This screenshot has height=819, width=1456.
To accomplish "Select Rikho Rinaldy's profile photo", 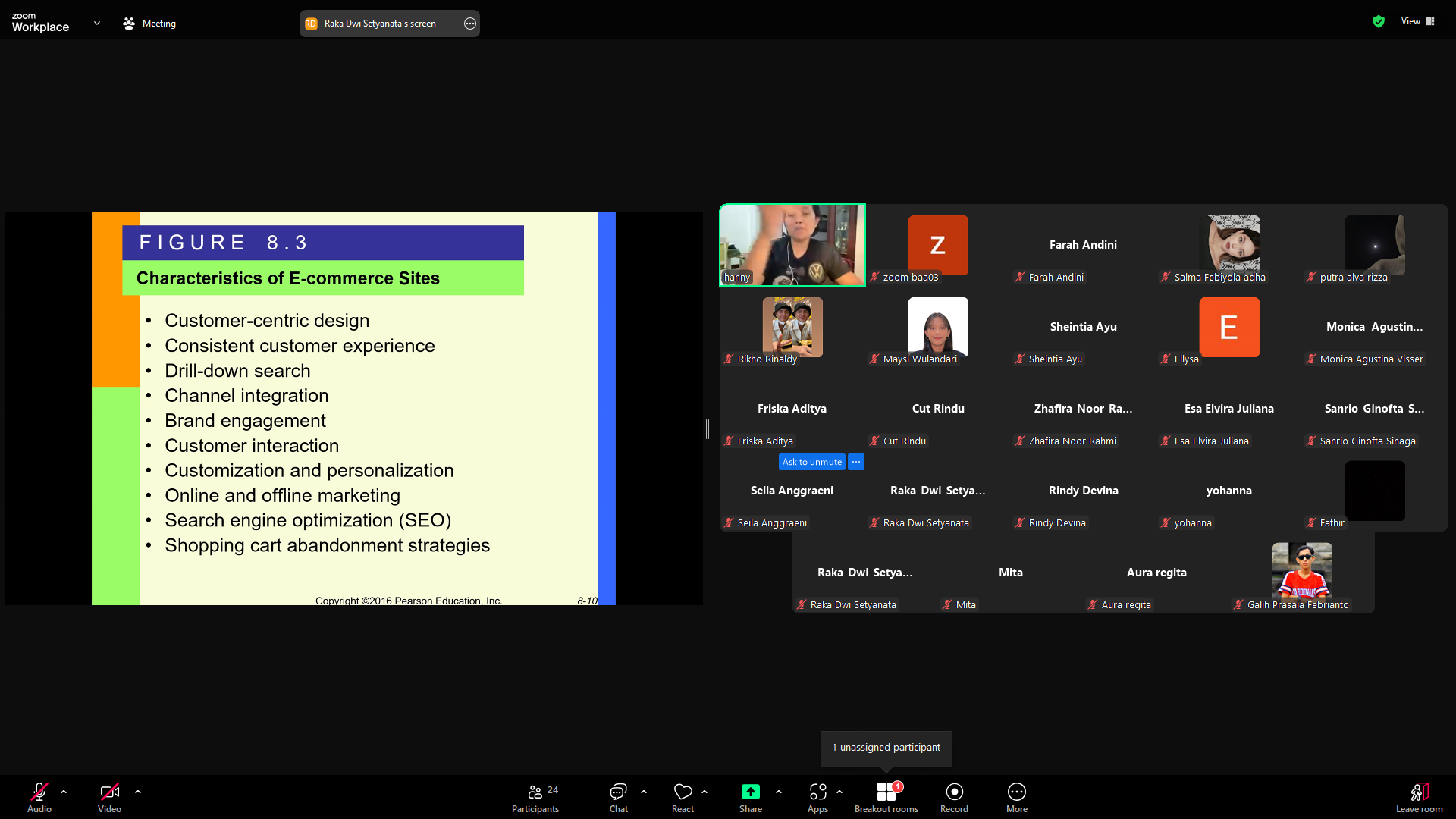I will pos(792,327).
